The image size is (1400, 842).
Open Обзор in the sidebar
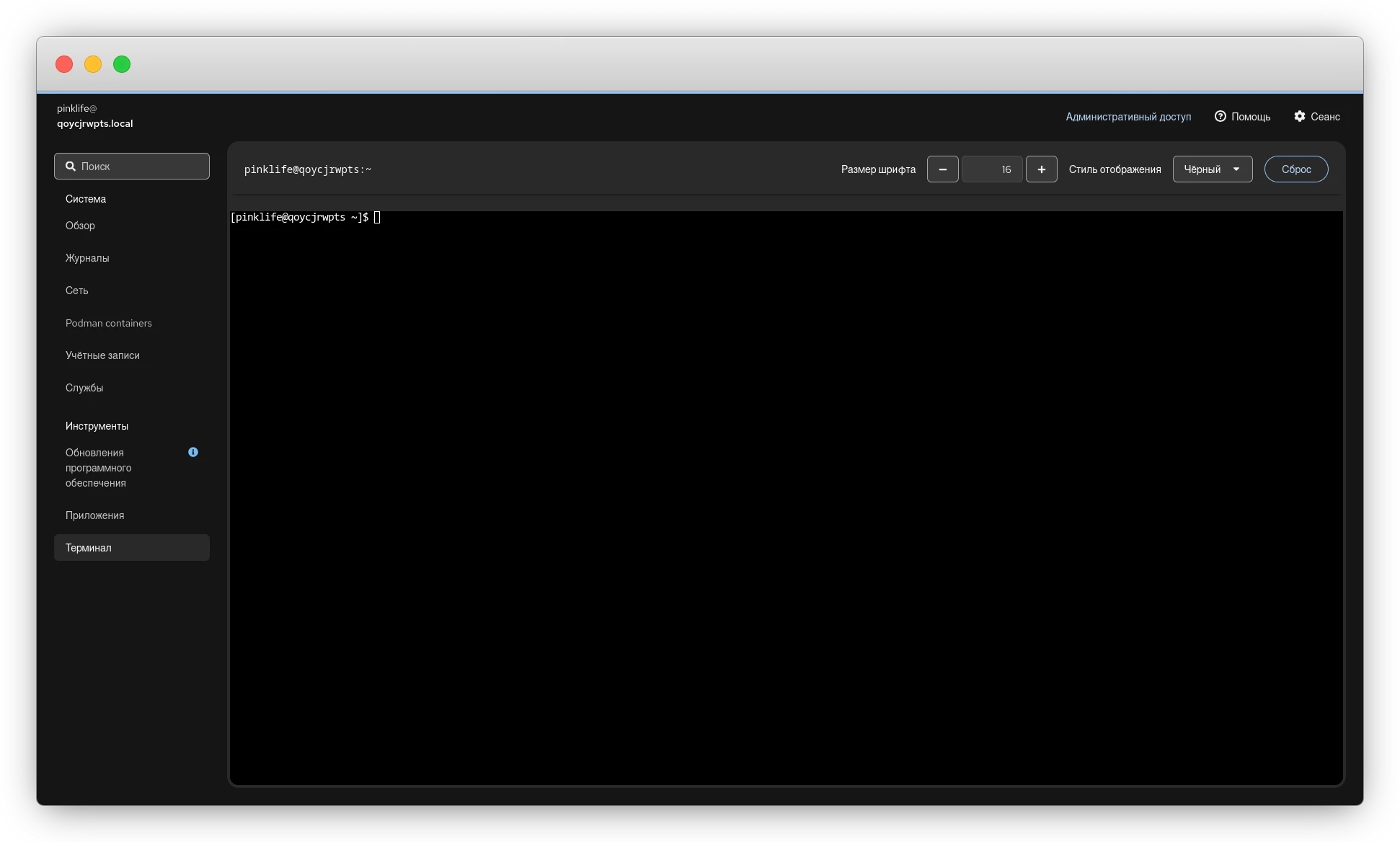click(80, 226)
